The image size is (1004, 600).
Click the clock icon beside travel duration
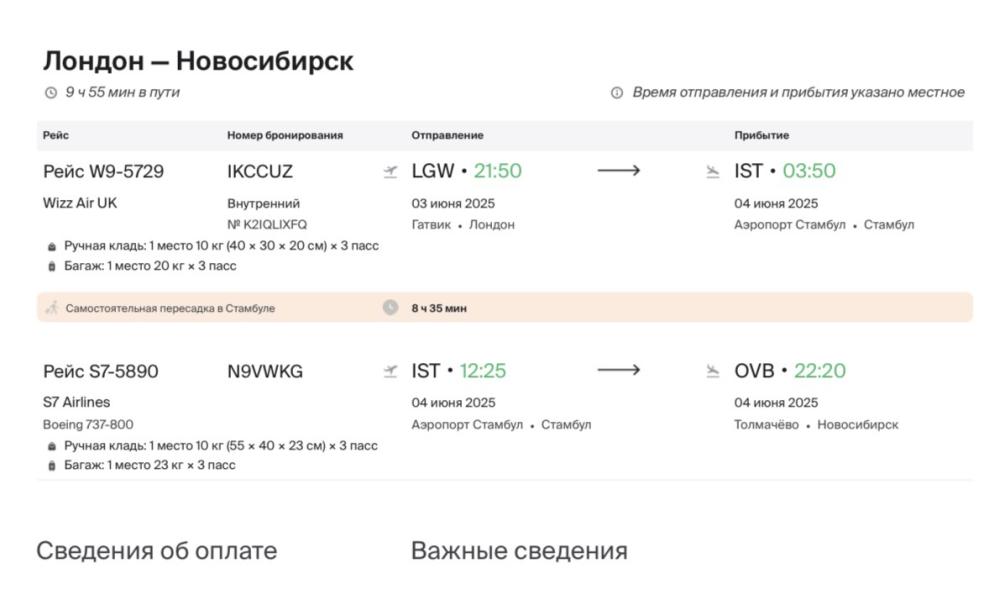(x=51, y=93)
